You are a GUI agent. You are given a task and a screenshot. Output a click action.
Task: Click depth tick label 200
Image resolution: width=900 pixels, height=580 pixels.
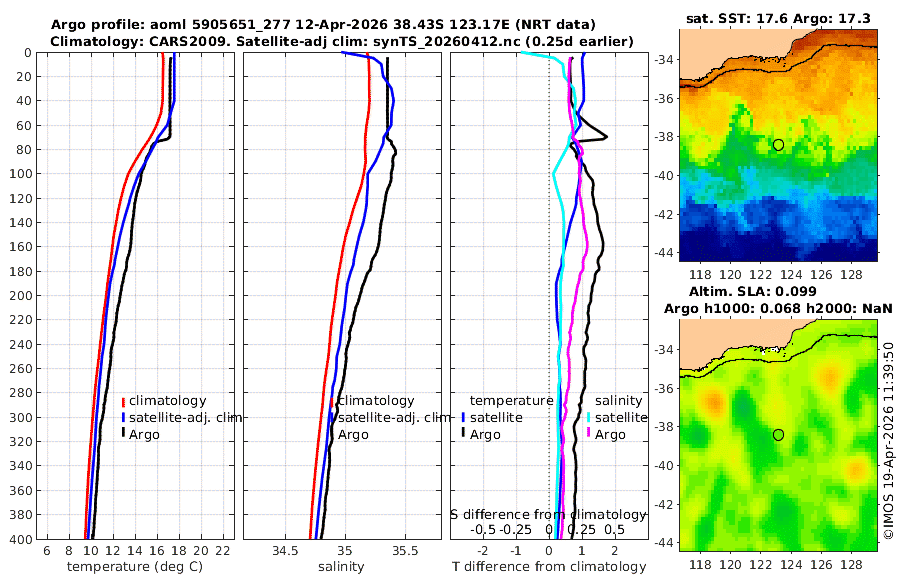pos(21,295)
